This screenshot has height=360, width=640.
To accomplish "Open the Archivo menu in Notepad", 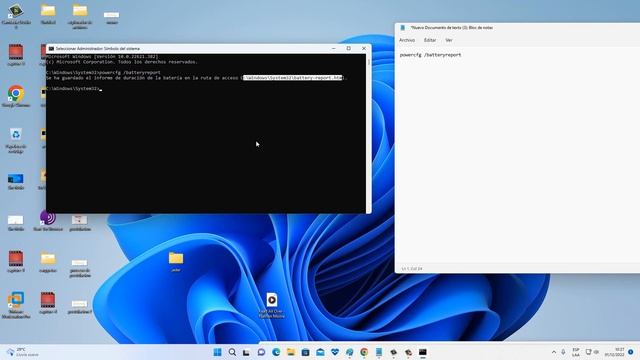I will (407, 40).
